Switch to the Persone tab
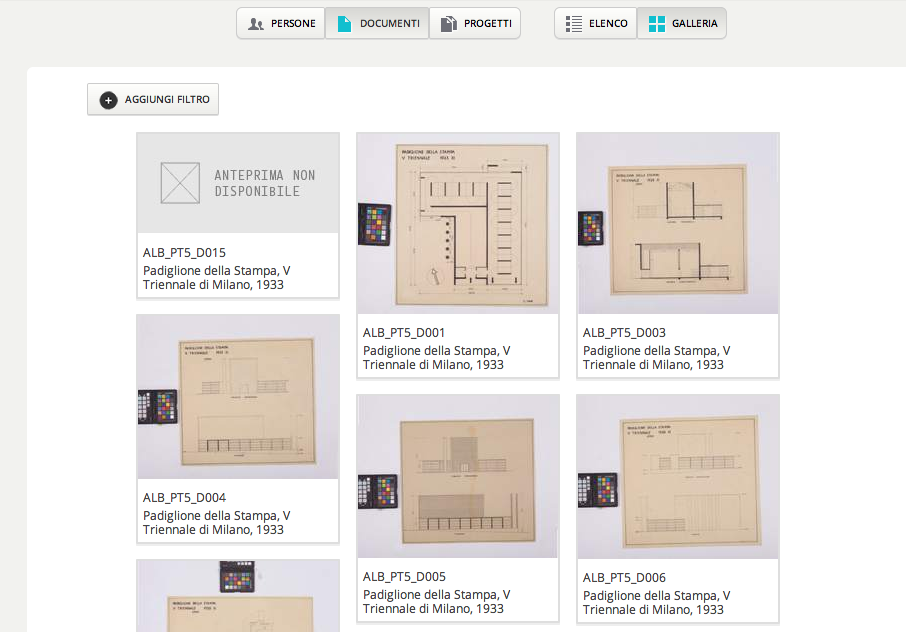The height and width of the screenshot is (632, 906). click(281, 23)
